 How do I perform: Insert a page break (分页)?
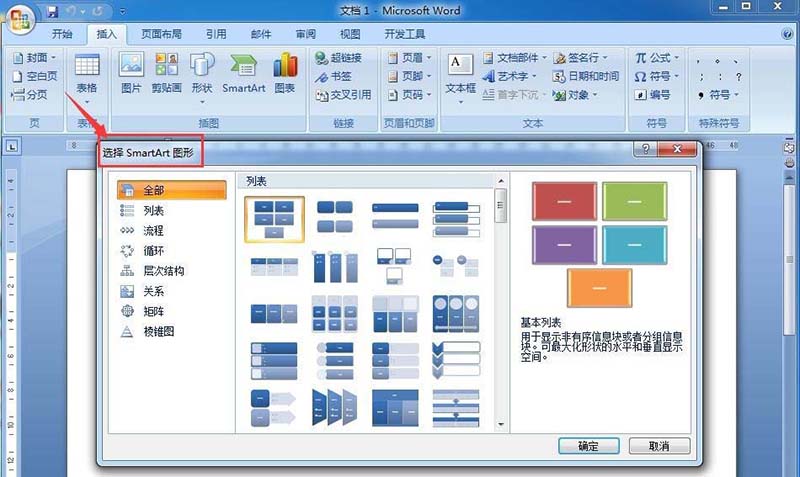click(x=30, y=94)
